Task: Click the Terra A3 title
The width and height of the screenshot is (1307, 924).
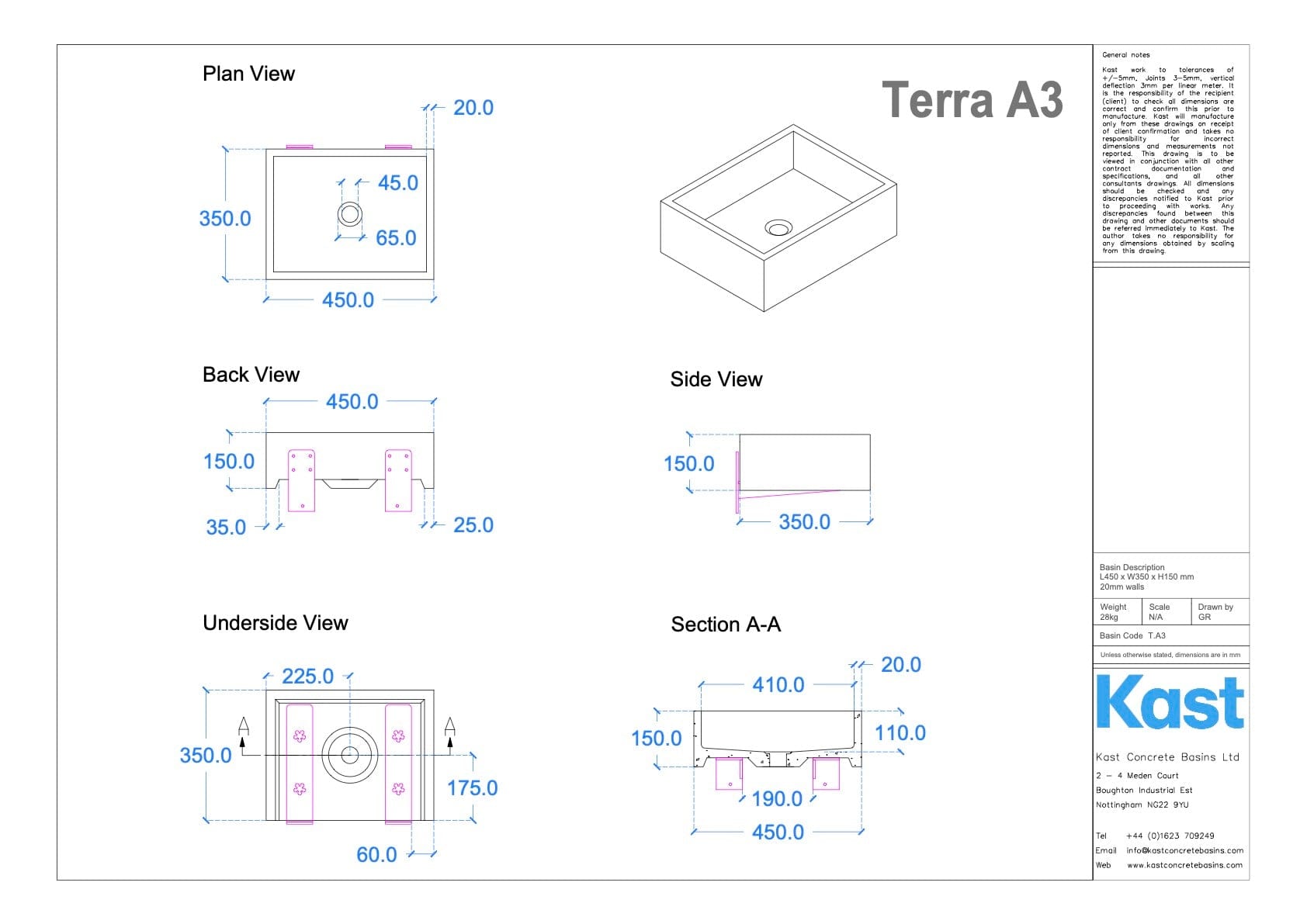Action: tap(972, 100)
